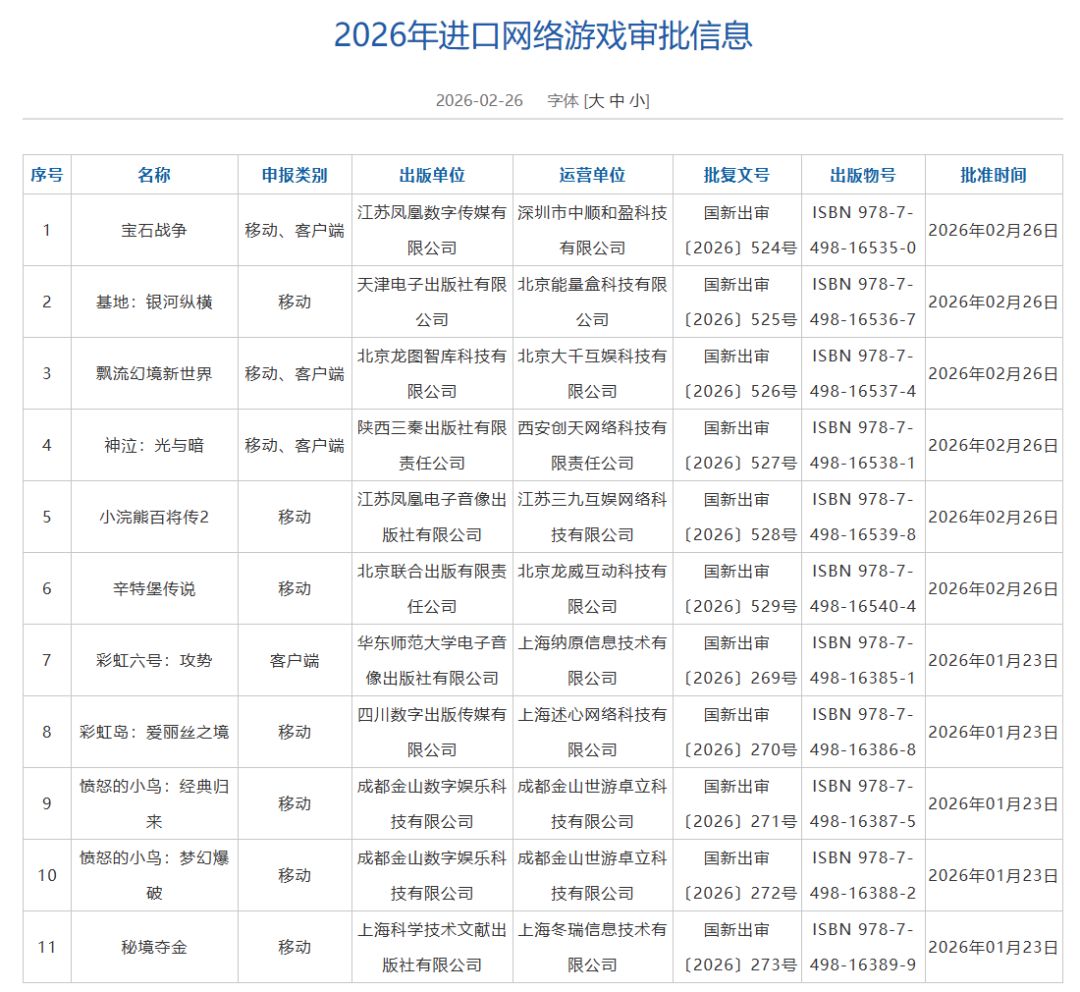Select game name 彩虹六号：攻势
Screen dimensions: 1080x992
(x=154, y=660)
